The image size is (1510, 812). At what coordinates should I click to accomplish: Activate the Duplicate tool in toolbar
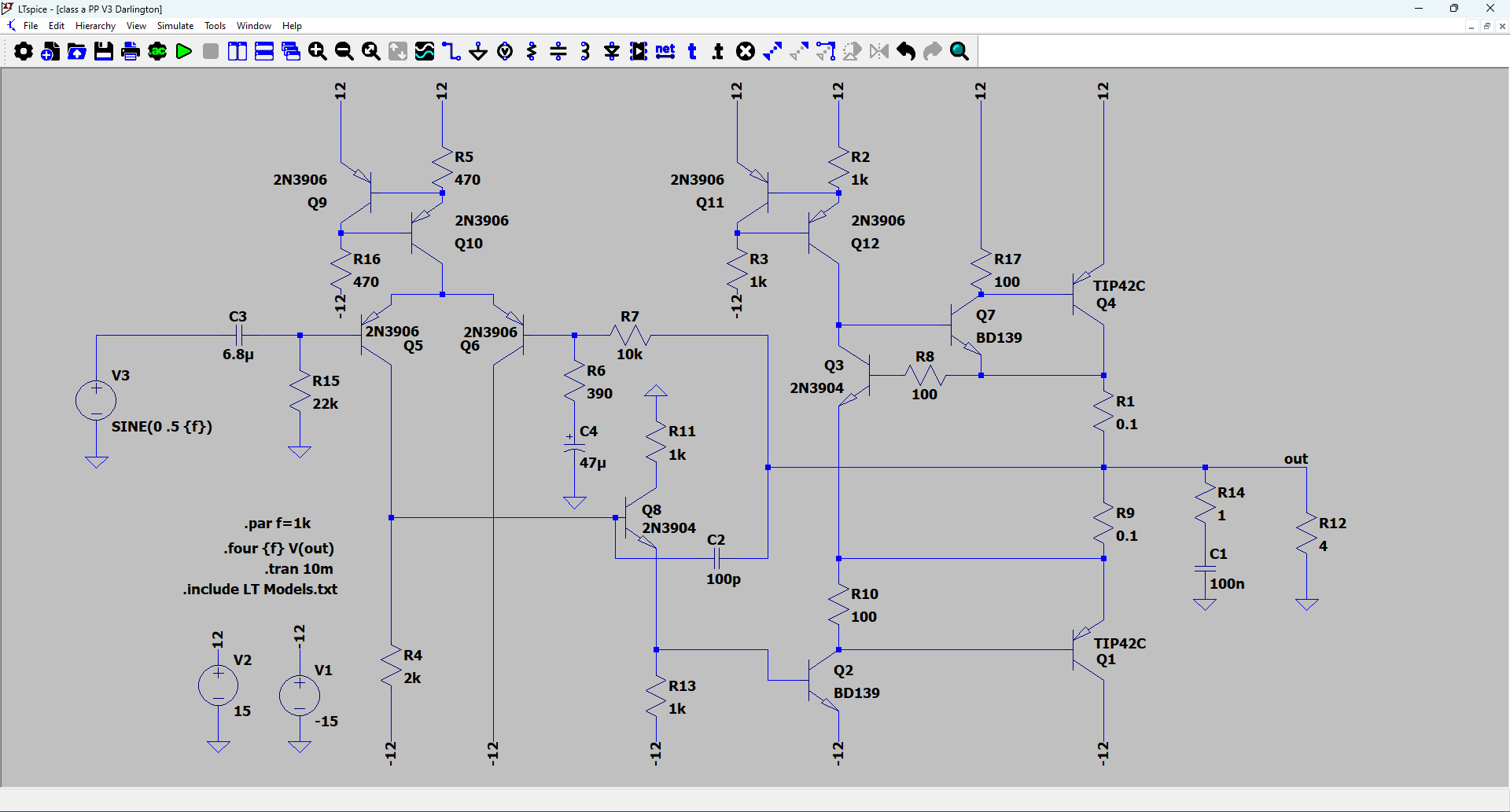pos(772,52)
